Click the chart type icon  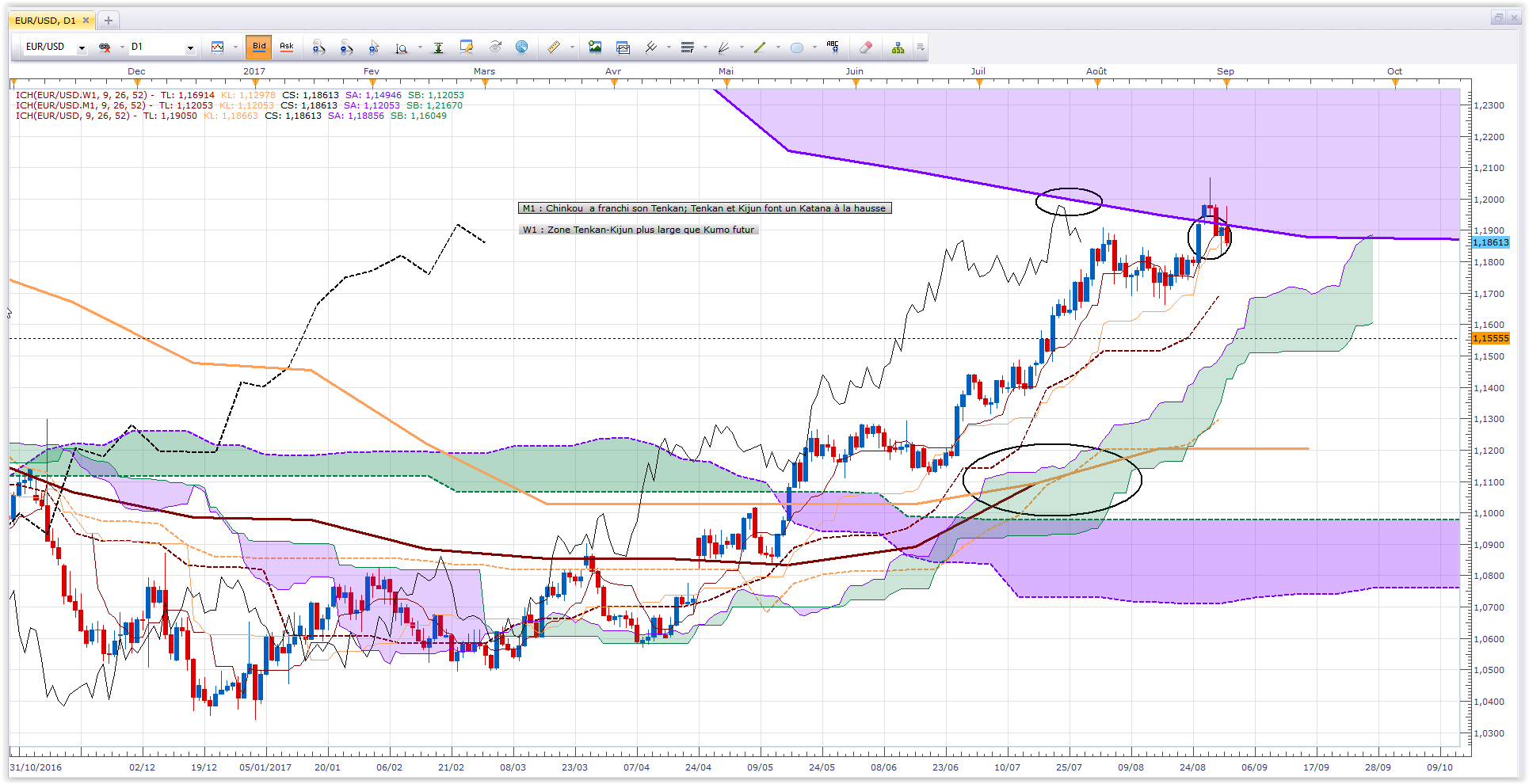[218, 48]
